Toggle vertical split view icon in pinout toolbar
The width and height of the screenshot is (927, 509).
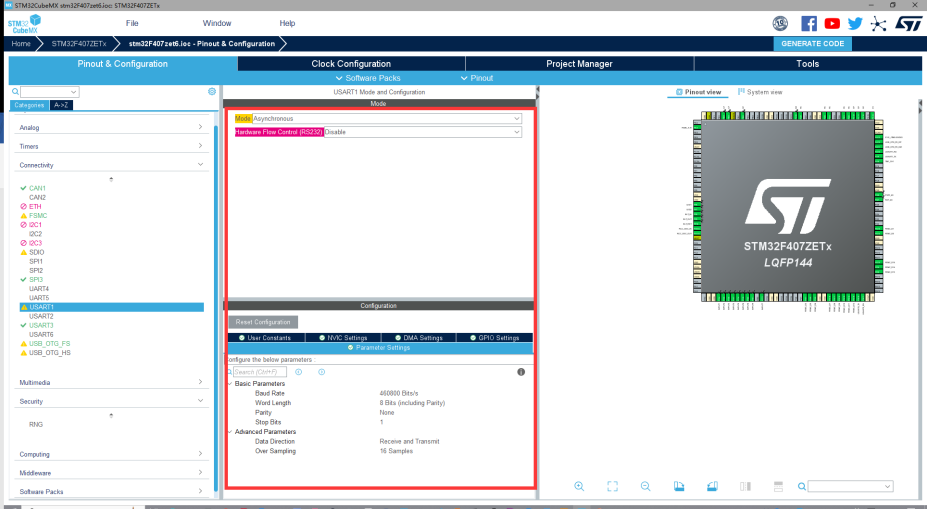pos(746,486)
